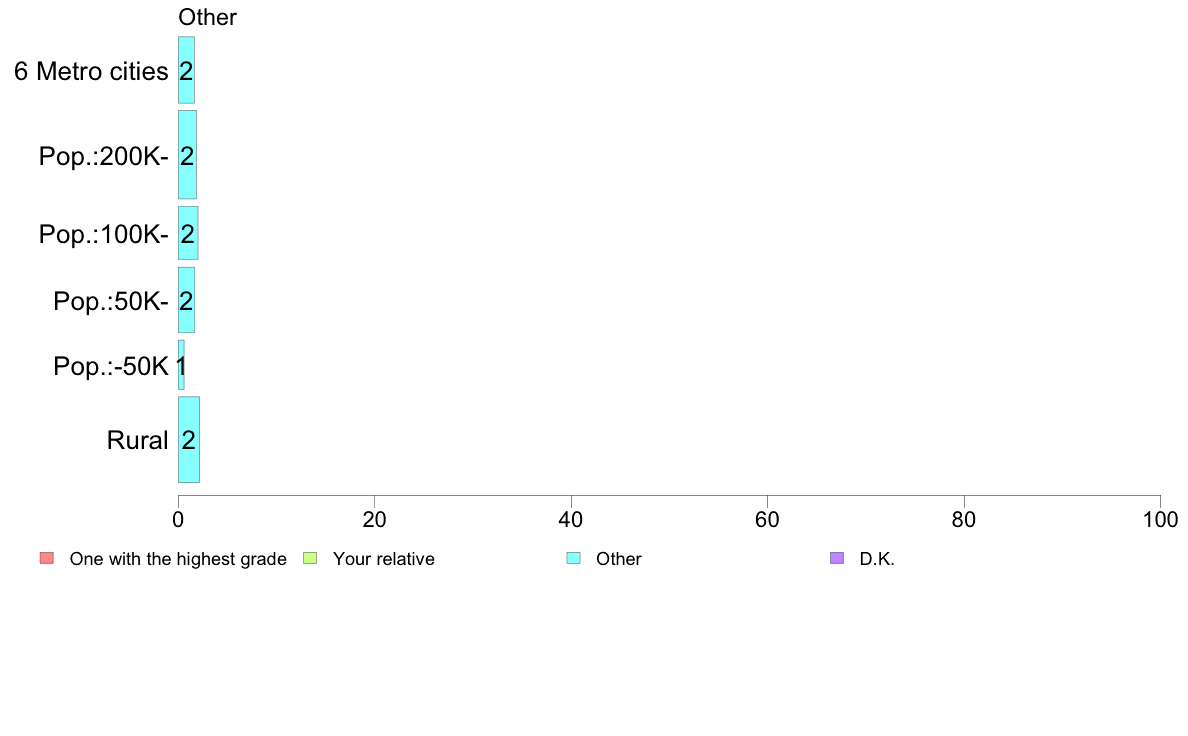Select the '6 Metro cities' bar
Screen dimensions: 1188x736
(x=186, y=70)
